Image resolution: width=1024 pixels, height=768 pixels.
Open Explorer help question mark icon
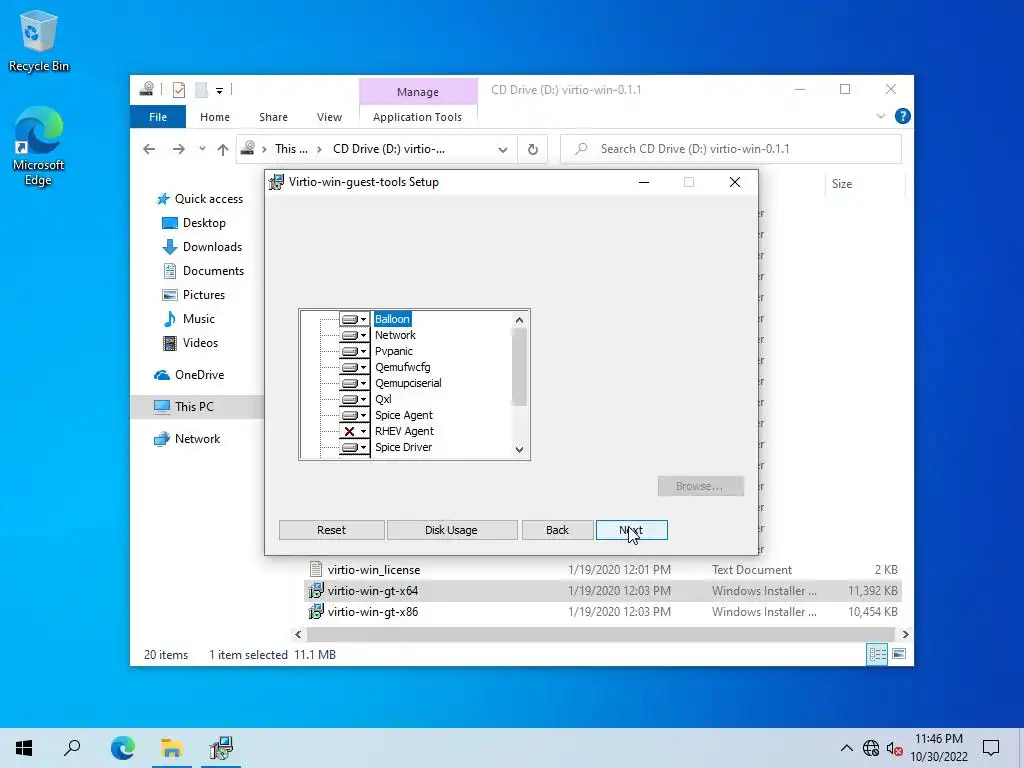903,116
